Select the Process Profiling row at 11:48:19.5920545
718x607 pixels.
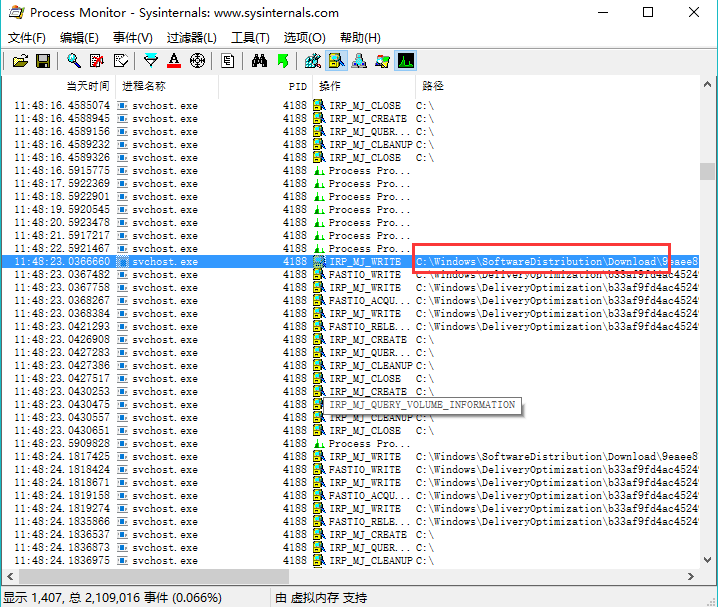pos(350,210)
